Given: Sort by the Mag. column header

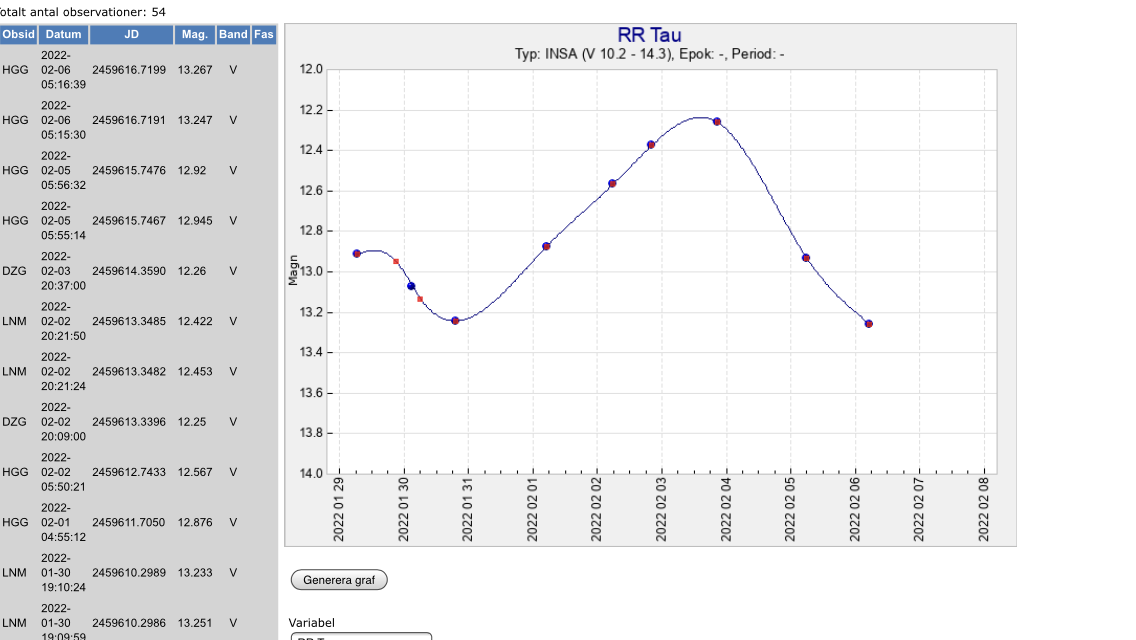Looking at the screenshot, I should pyautogui.click(x=194, y=35).
